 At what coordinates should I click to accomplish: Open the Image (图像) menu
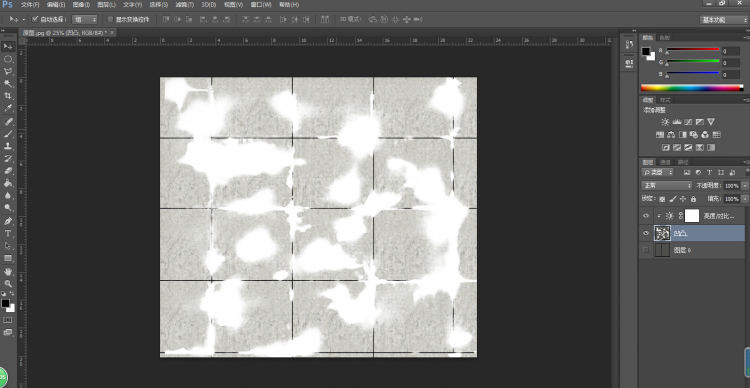pyautogui.click(x=81, y=5)
